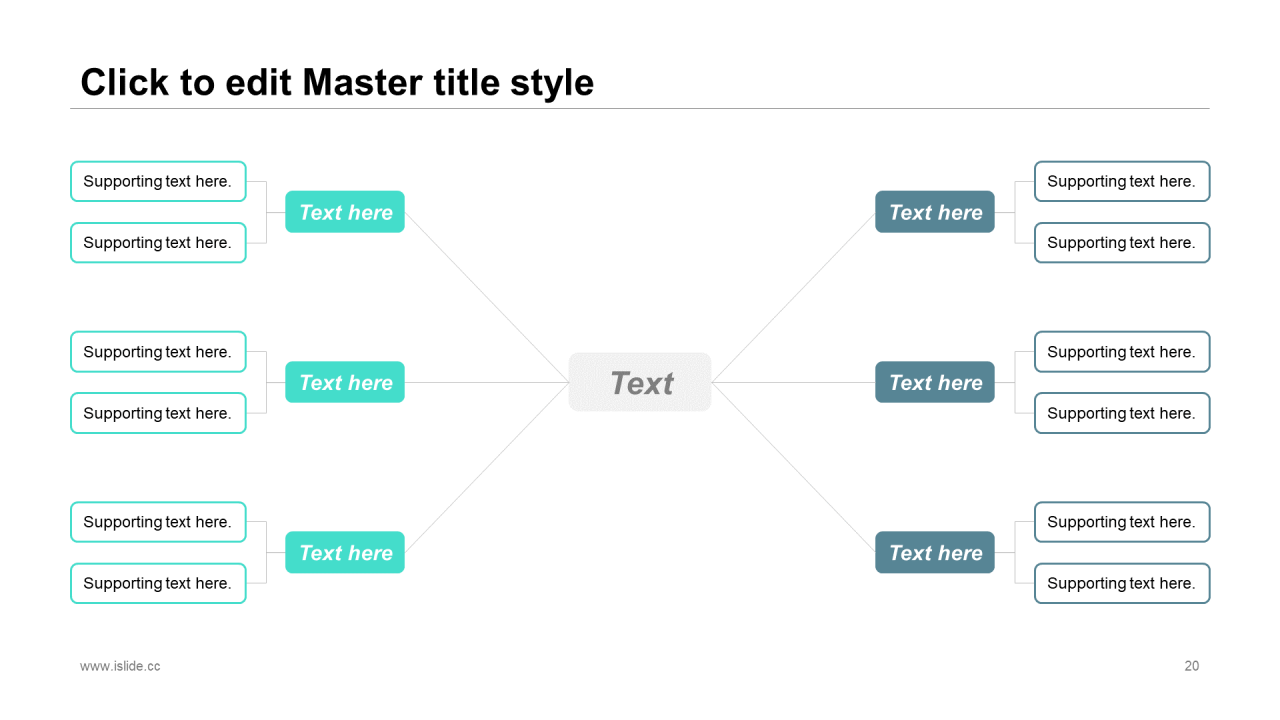Click the last blue-outlined Supporting text box
The width and height of the screenshot is (1280, 720).
1122,583
